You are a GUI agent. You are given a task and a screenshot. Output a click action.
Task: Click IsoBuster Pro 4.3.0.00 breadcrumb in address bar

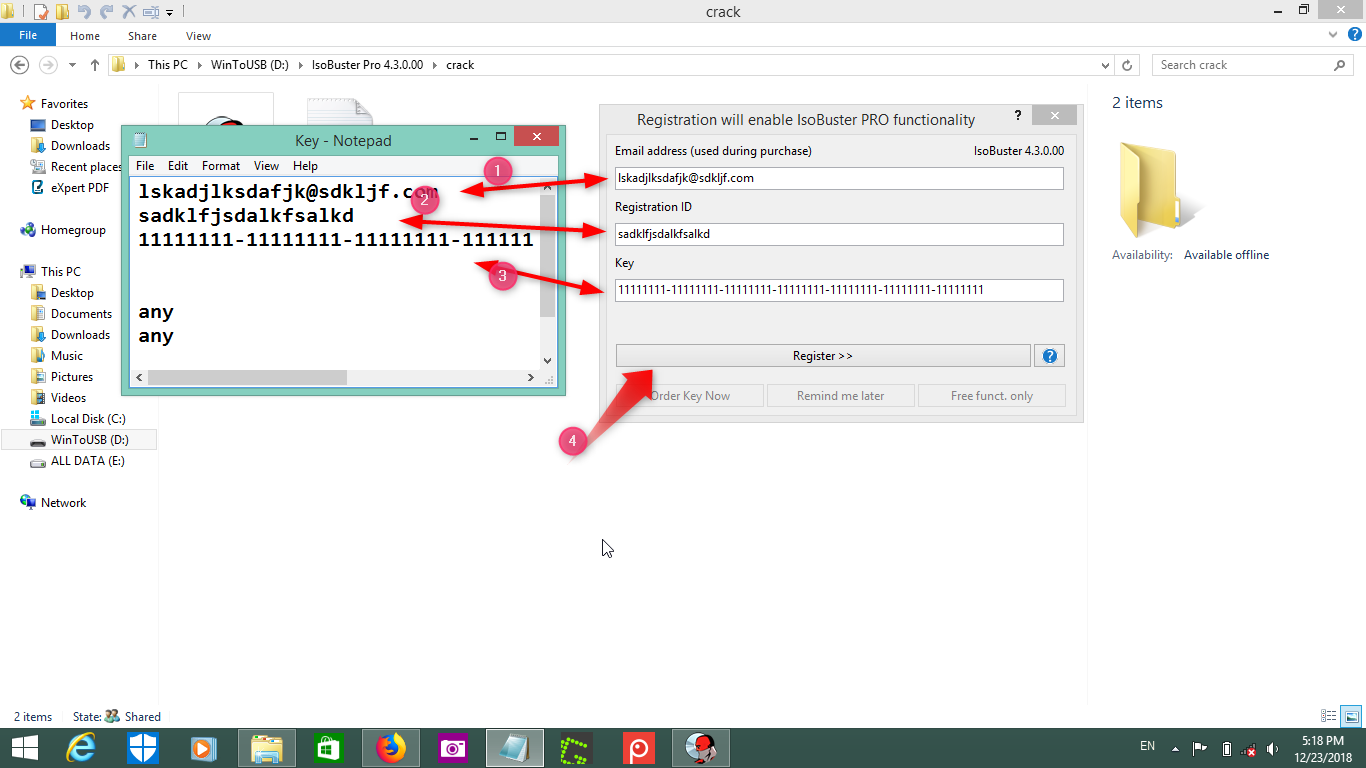tap(367, 65)
